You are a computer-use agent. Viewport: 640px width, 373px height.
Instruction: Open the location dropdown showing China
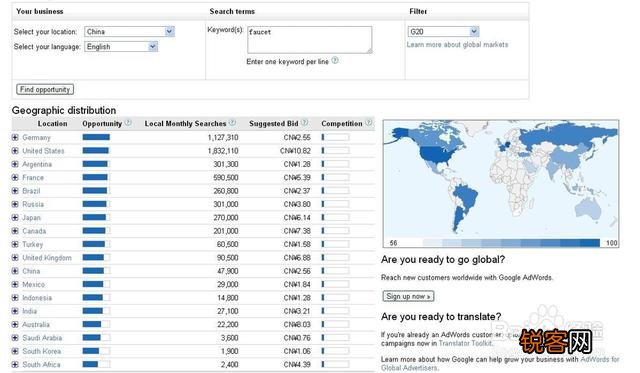point(129,32)
